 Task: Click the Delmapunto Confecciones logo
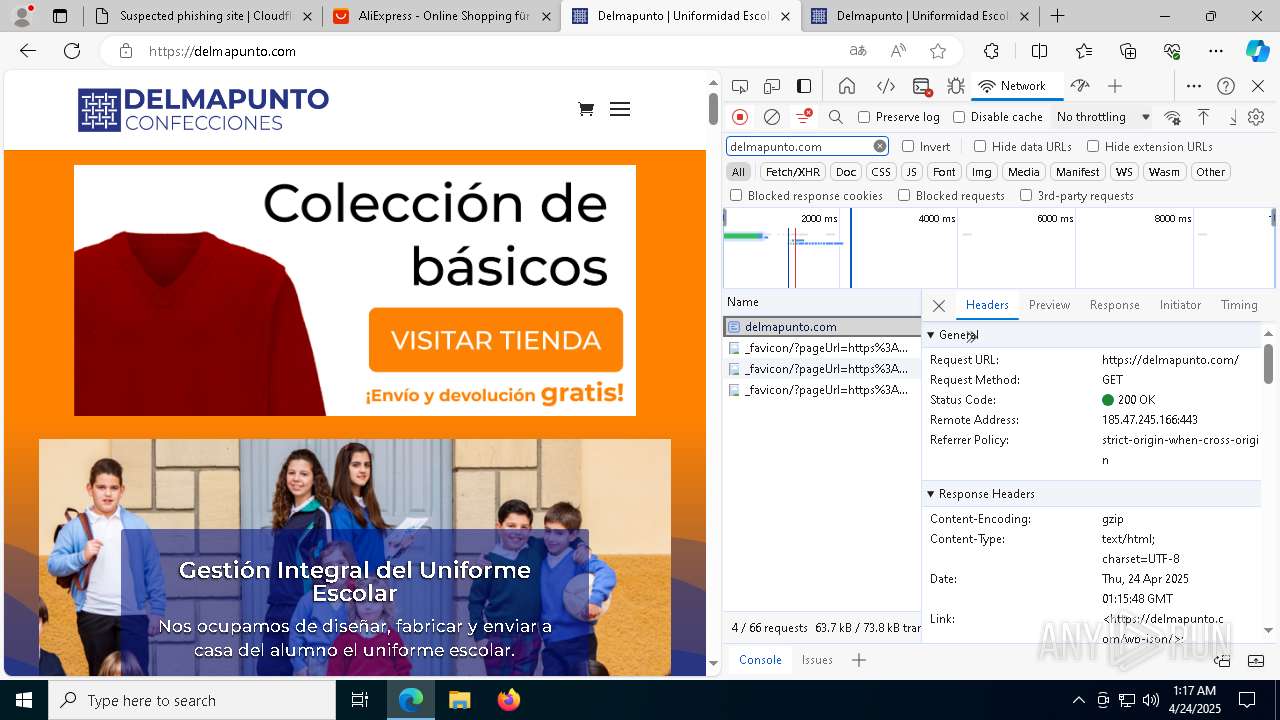click(x=204, y=110)
